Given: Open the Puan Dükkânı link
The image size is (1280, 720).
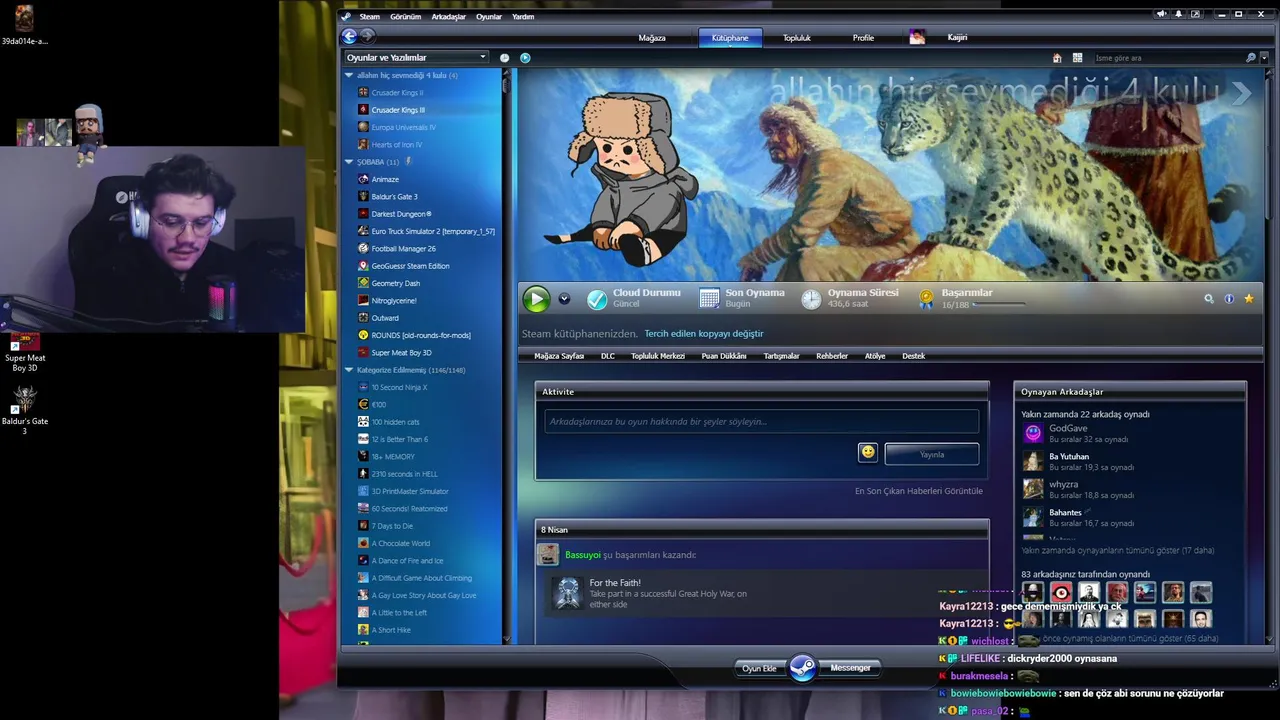Looking at the screenshot, I should (x=724, y=356).
